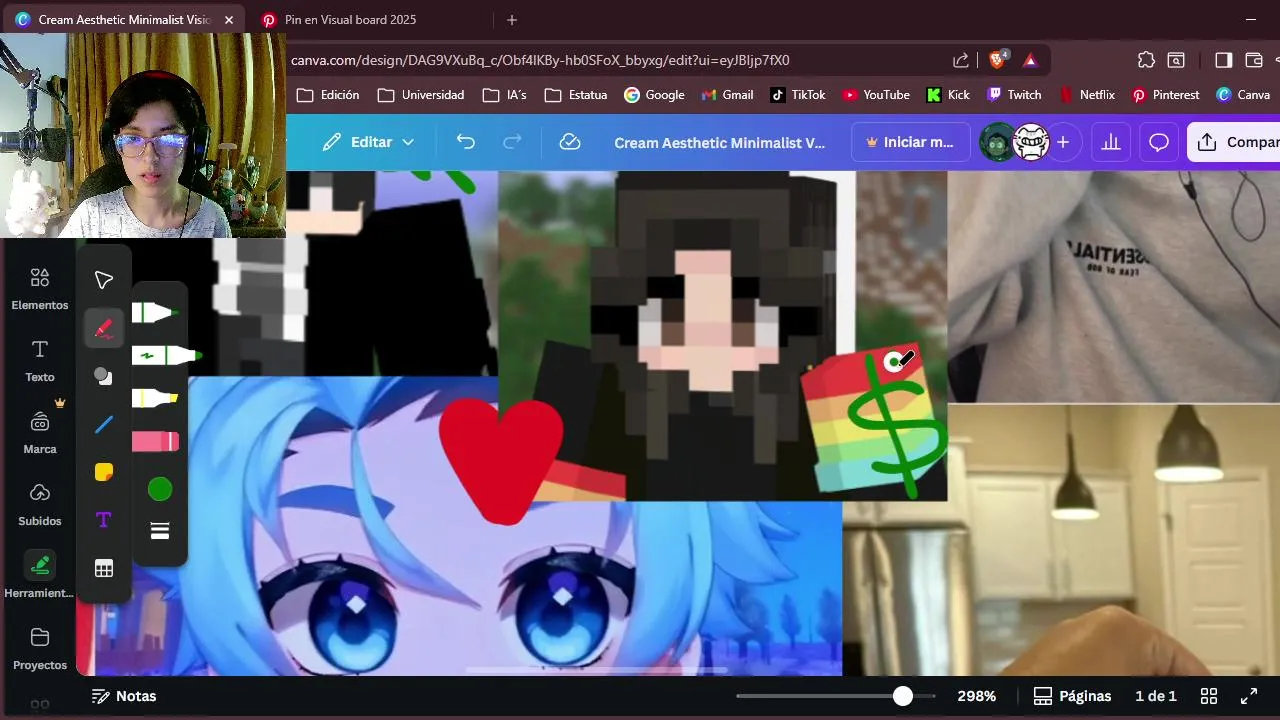The image size is (1280, 720).
Task: Toggle the grid view icon
Action: coord(1209,696)
